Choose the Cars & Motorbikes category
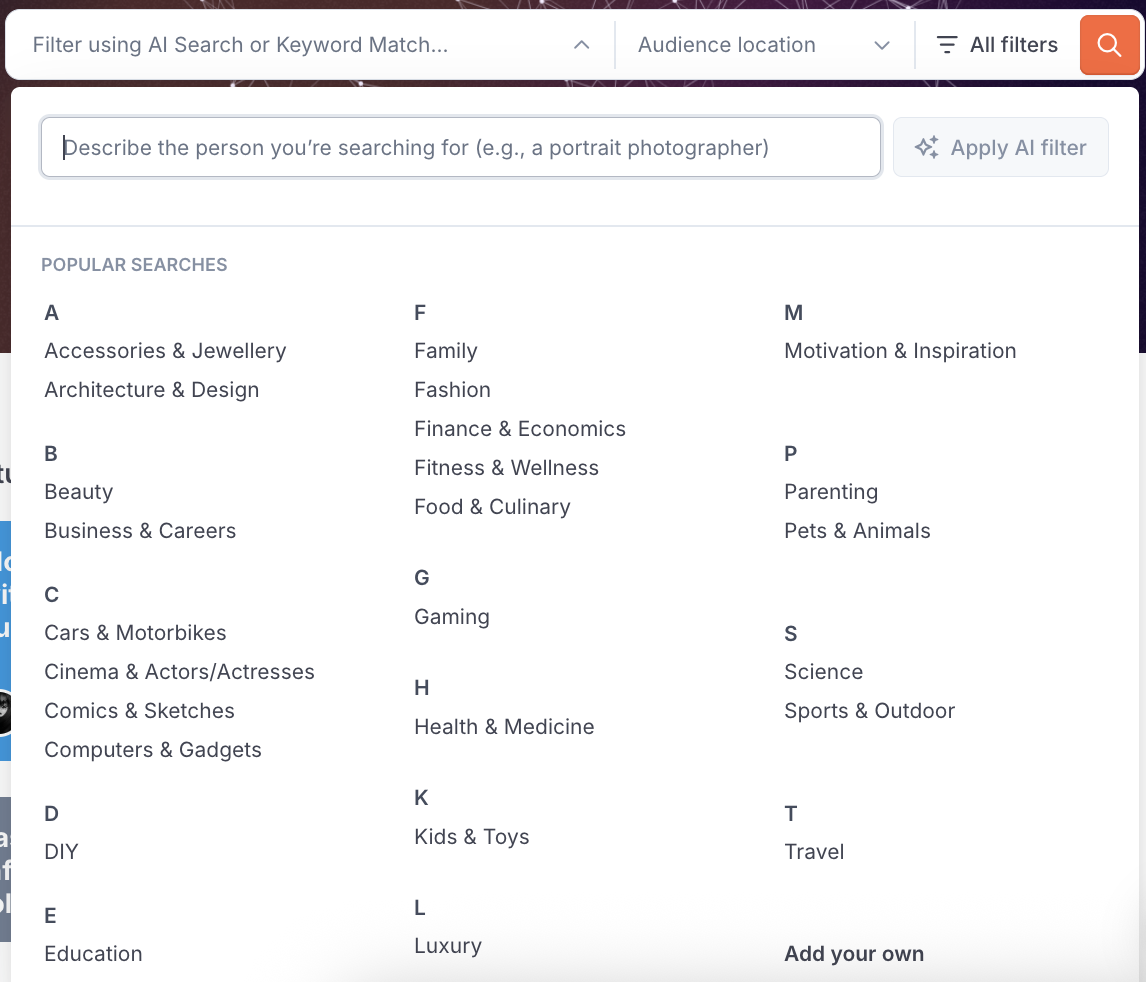Screen dimensions: 1146x982 click(x=135, y=633)
